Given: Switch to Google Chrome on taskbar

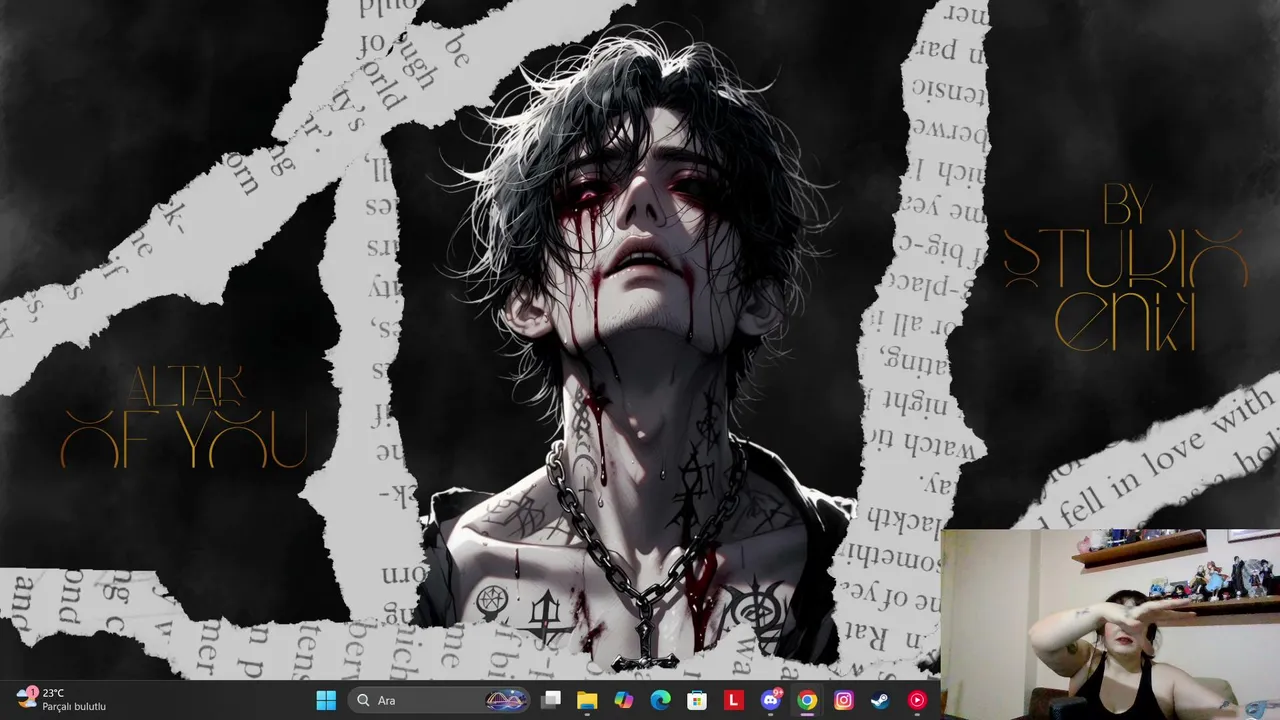Looking at the screenshot, I should (807, 700).
